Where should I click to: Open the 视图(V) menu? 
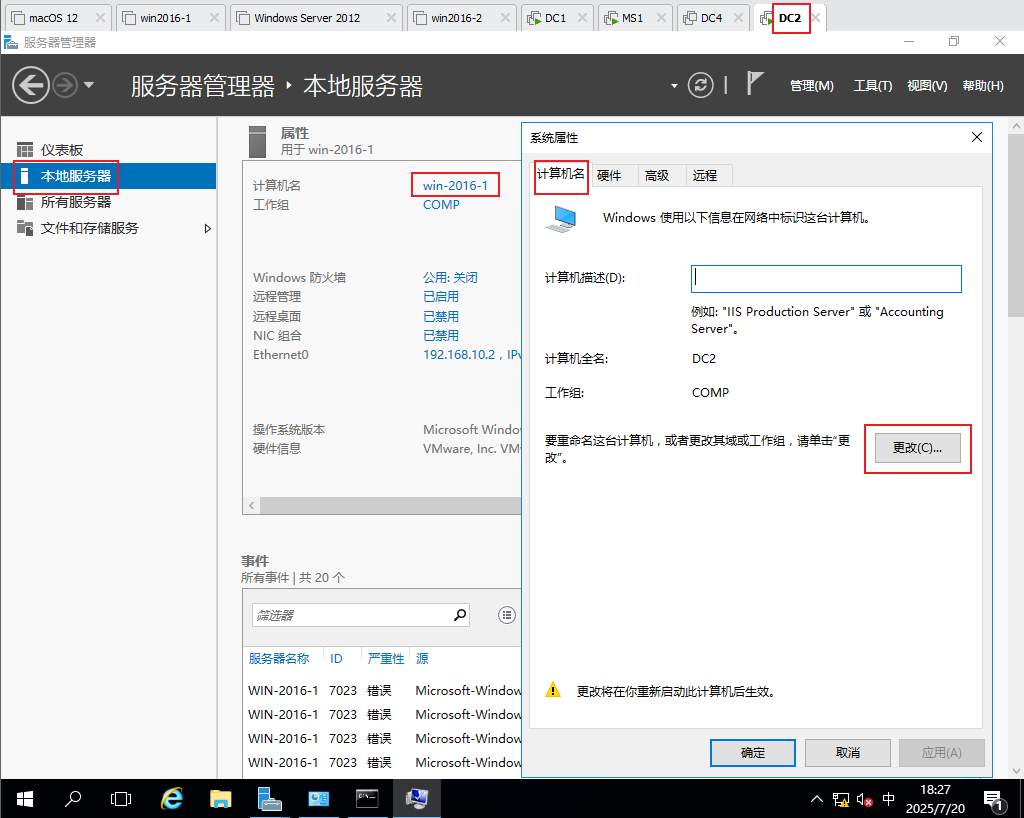tap(927, 86)
